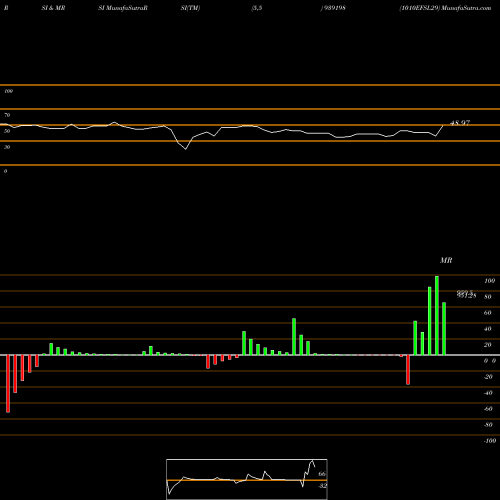Click the MR label above the histogram
This screenshot has height=500, width=500.
click(x=446, y=260)
